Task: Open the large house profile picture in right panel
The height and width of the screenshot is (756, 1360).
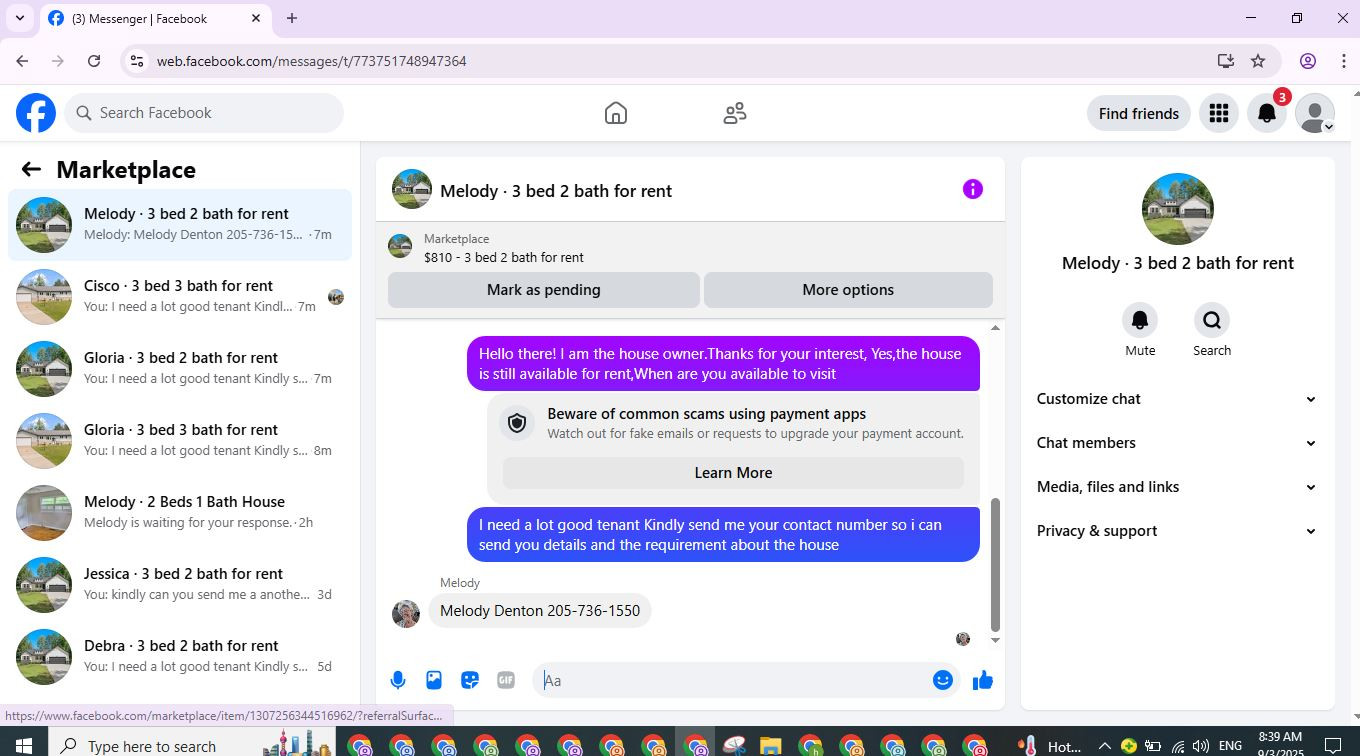Action: pyautogui.click(x=1178, y=209)
